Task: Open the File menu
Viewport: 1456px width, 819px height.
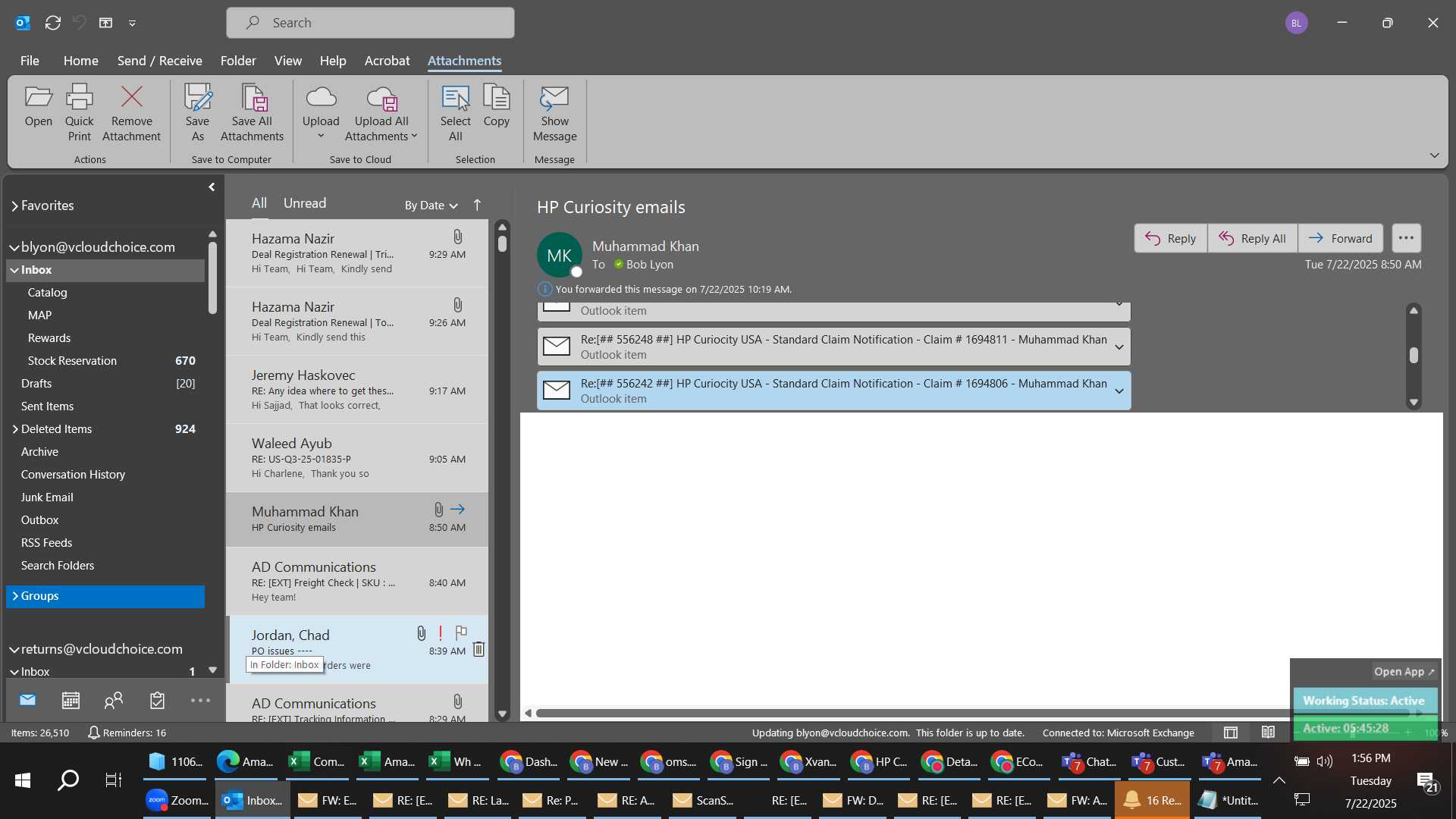Action: point(30,61)
